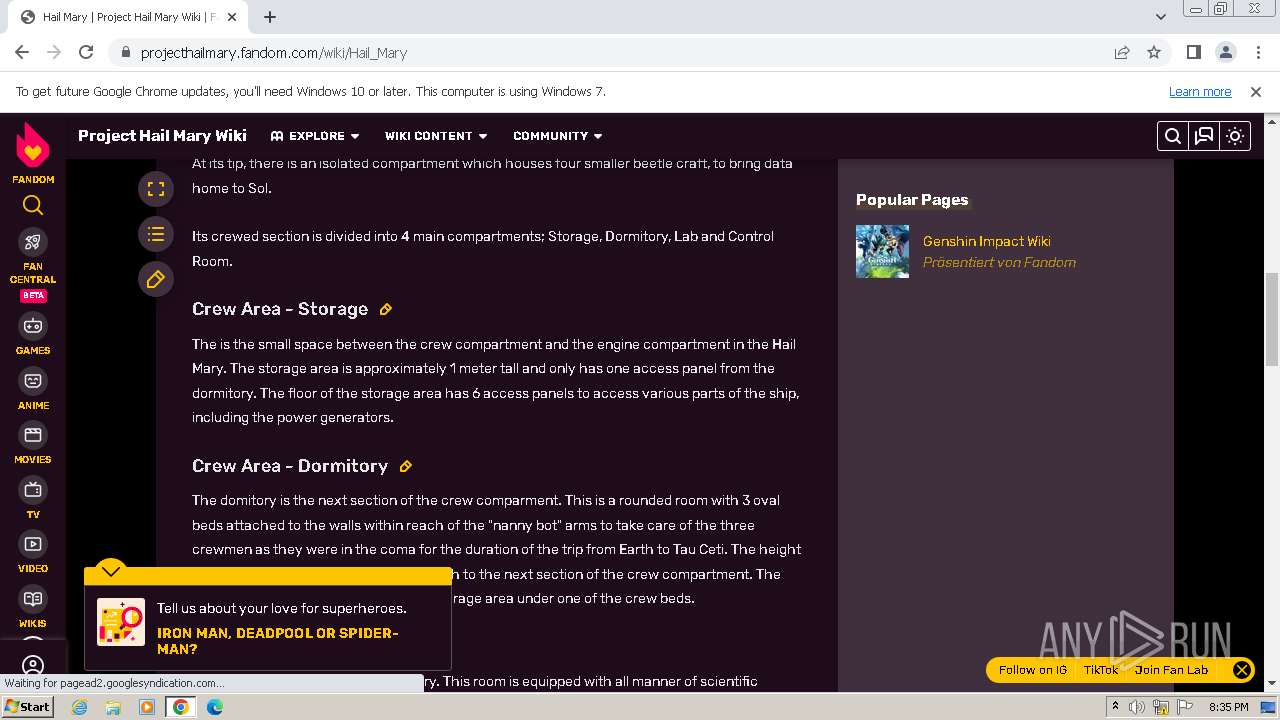This screenshot has width=1280, height=720.
Task: Open the tab search dropdown arrow
Action: (1161, 17)
